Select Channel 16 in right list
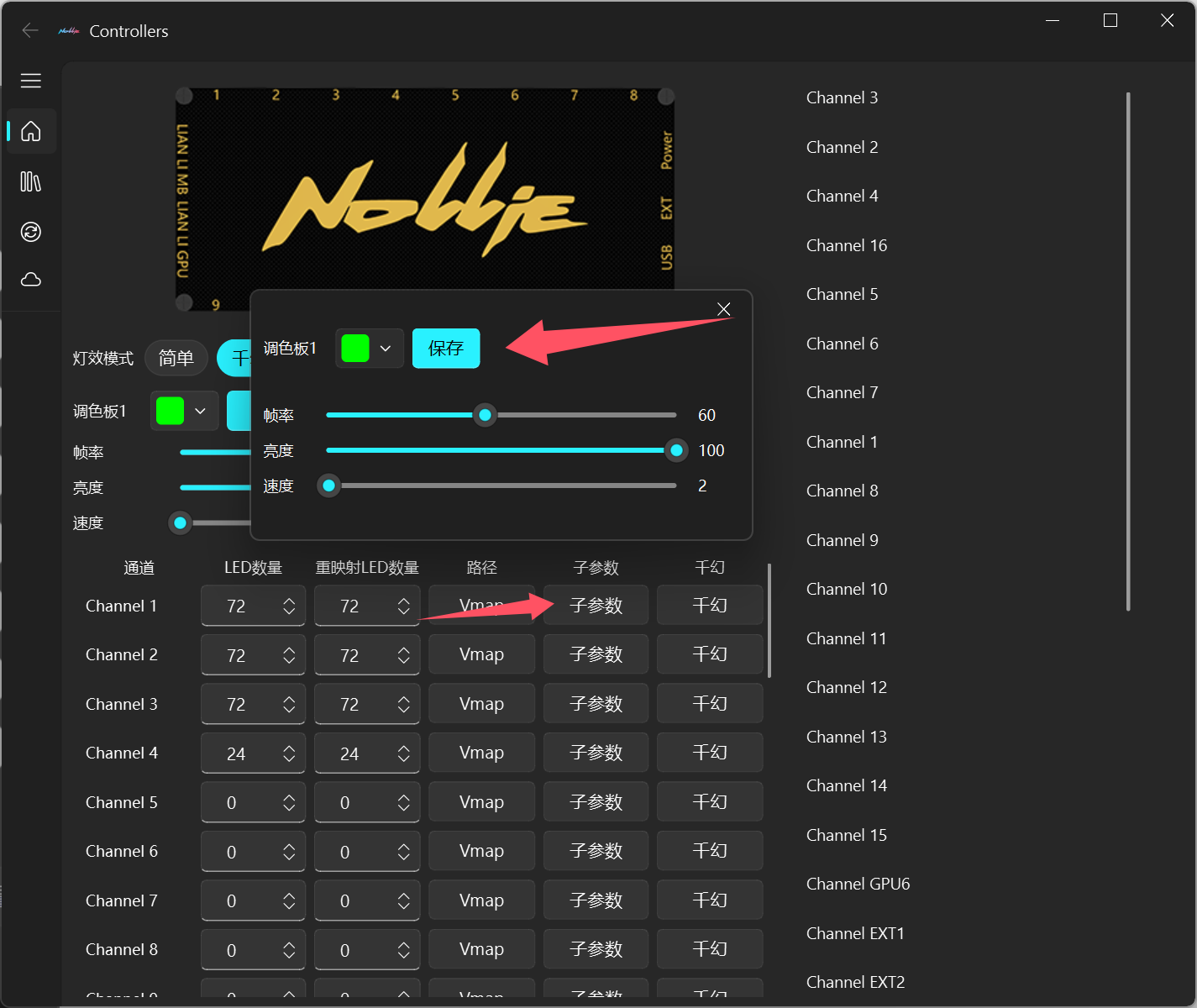Image resolution: width=1197 pixels, height=1008 pixels. [x=847, y=246]
